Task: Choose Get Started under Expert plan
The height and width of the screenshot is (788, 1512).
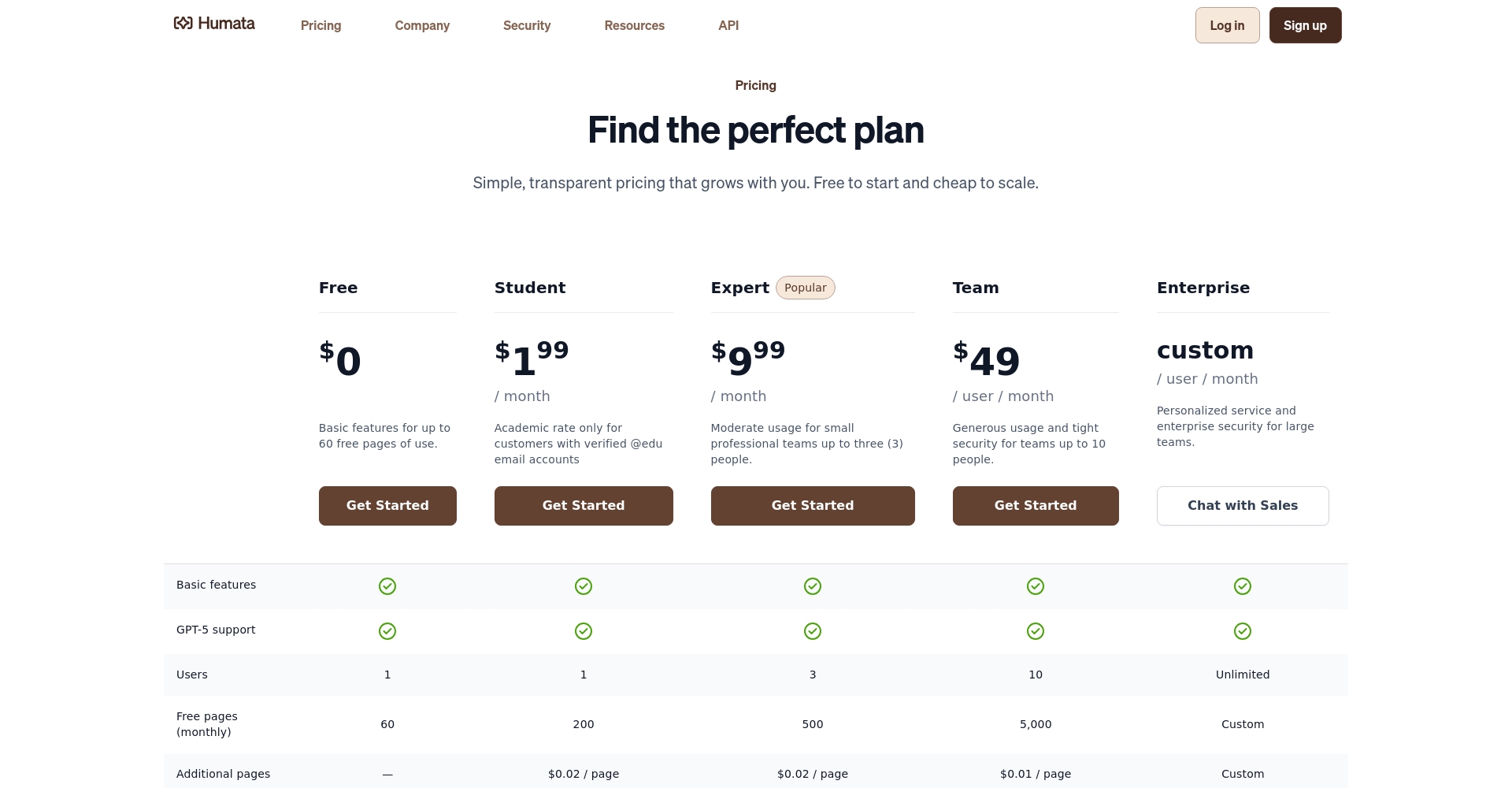Action: click(x=813, y=506)
